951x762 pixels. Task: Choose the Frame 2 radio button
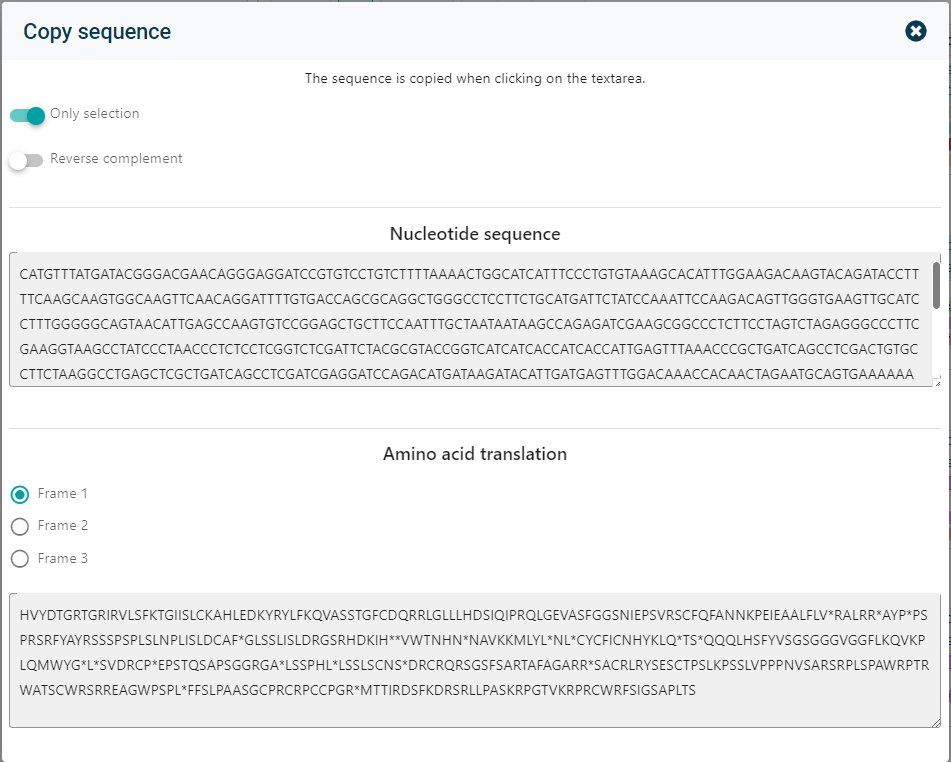pyautogui.click(x=19, y=526)
